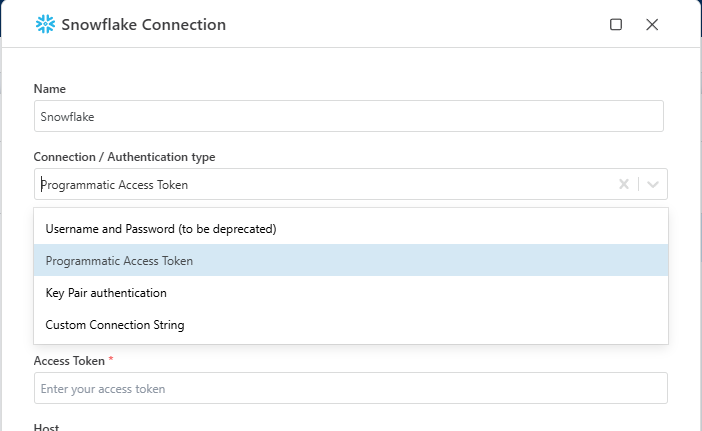This screenshot has width=702, height=431.
Task: Click the Snowflake logo icon in title
Action: (x=45, y=24)
